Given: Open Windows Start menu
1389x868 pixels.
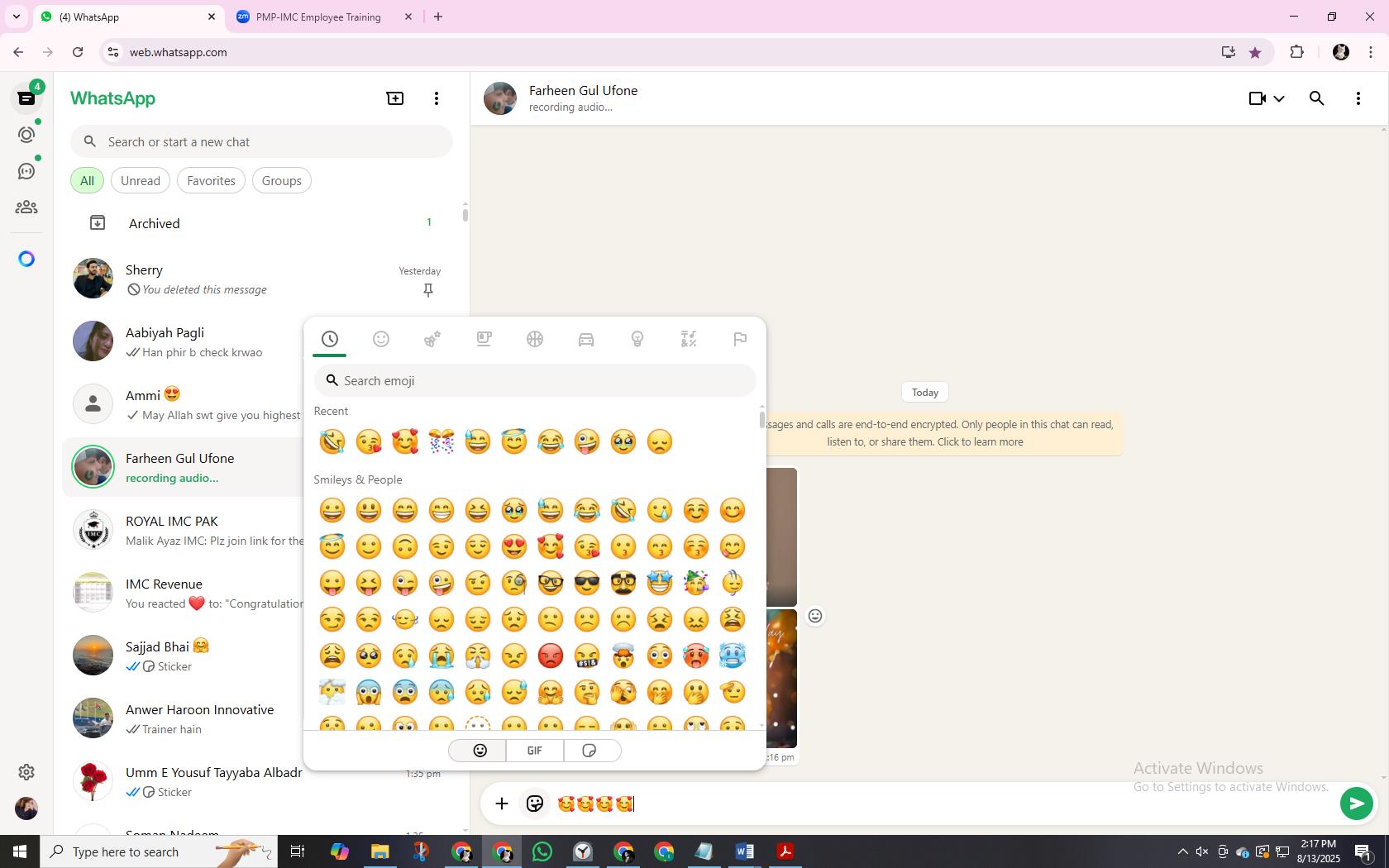Looking at the screenshot, I should coord(20,851).
